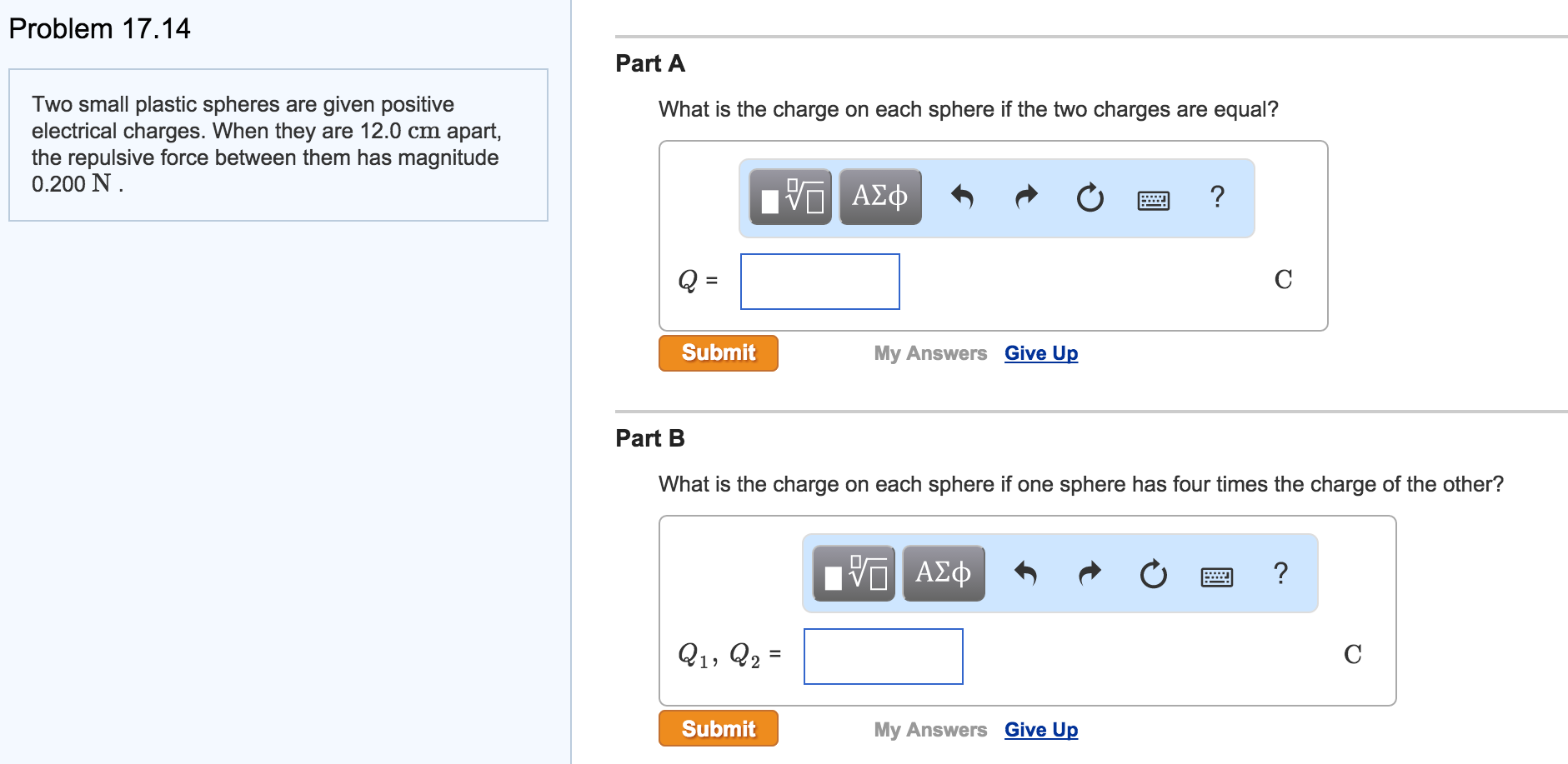Click Give Up link for Part B
Image resolution: width=1568 pixels, height=764 pixels.
1041,730
